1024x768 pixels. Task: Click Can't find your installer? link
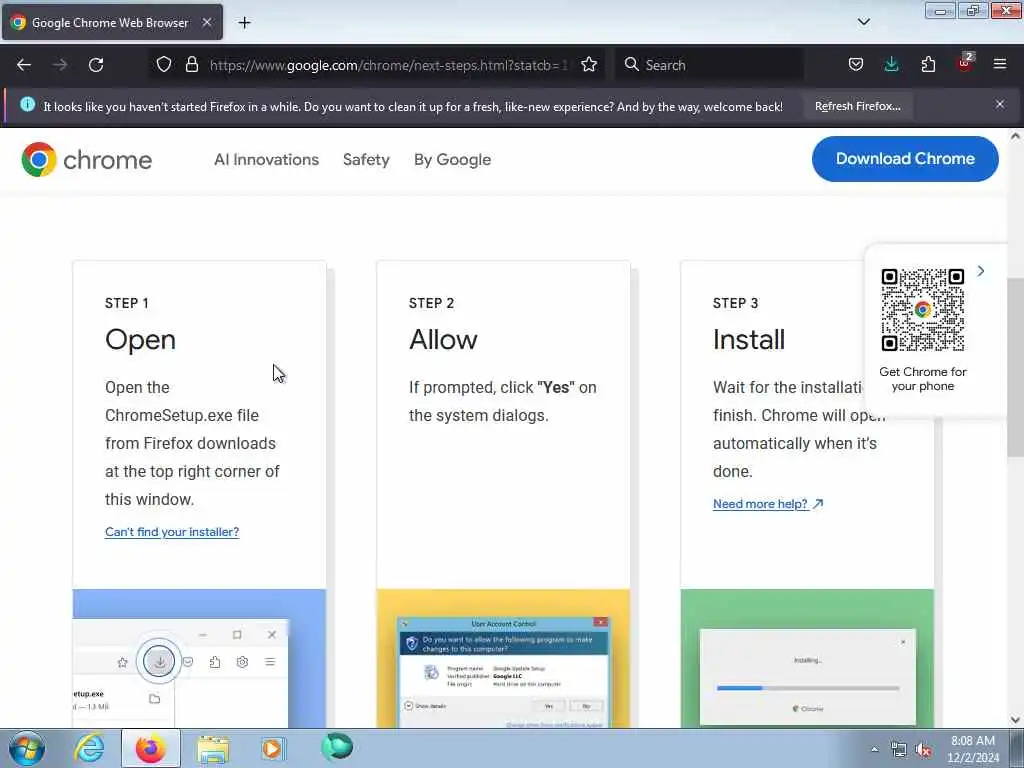(x=172, y=532)
